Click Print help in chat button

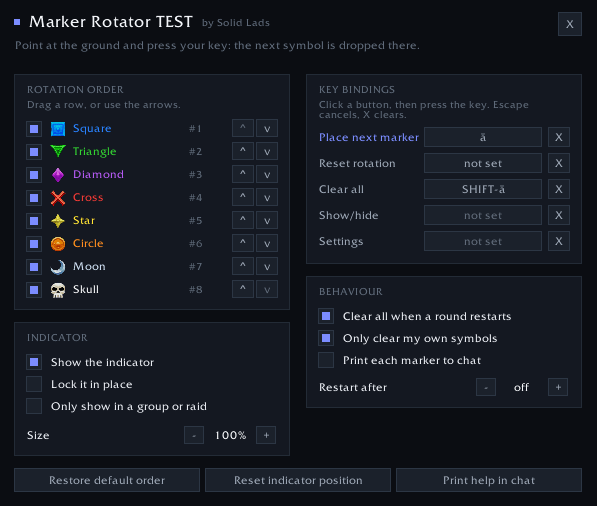[489, 480]
